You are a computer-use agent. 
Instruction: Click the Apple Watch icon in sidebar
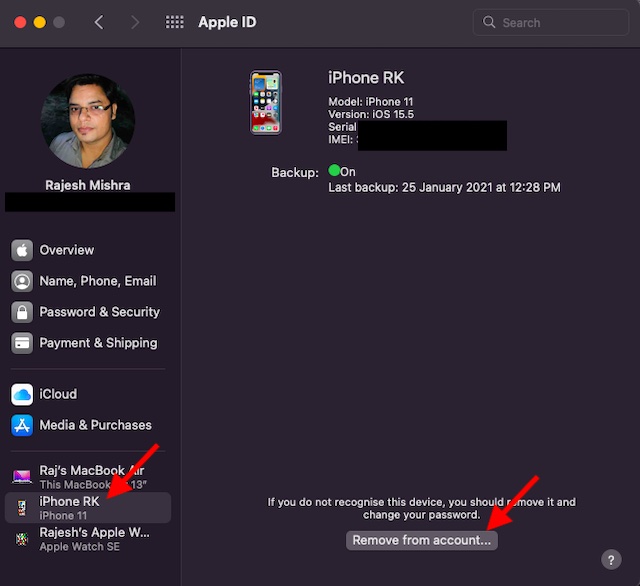click(22, 539)
